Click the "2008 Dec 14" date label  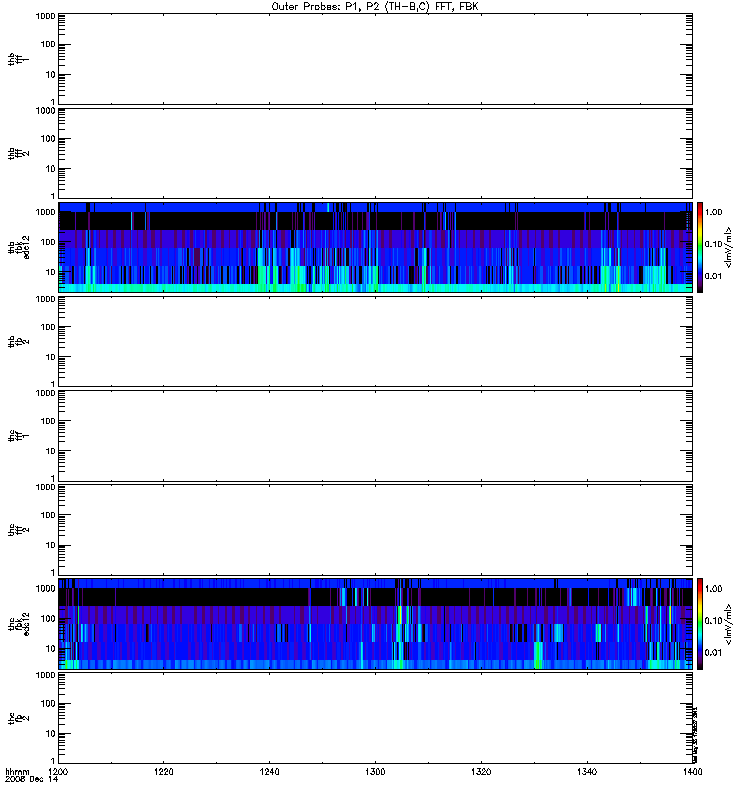tap(32, 779)
